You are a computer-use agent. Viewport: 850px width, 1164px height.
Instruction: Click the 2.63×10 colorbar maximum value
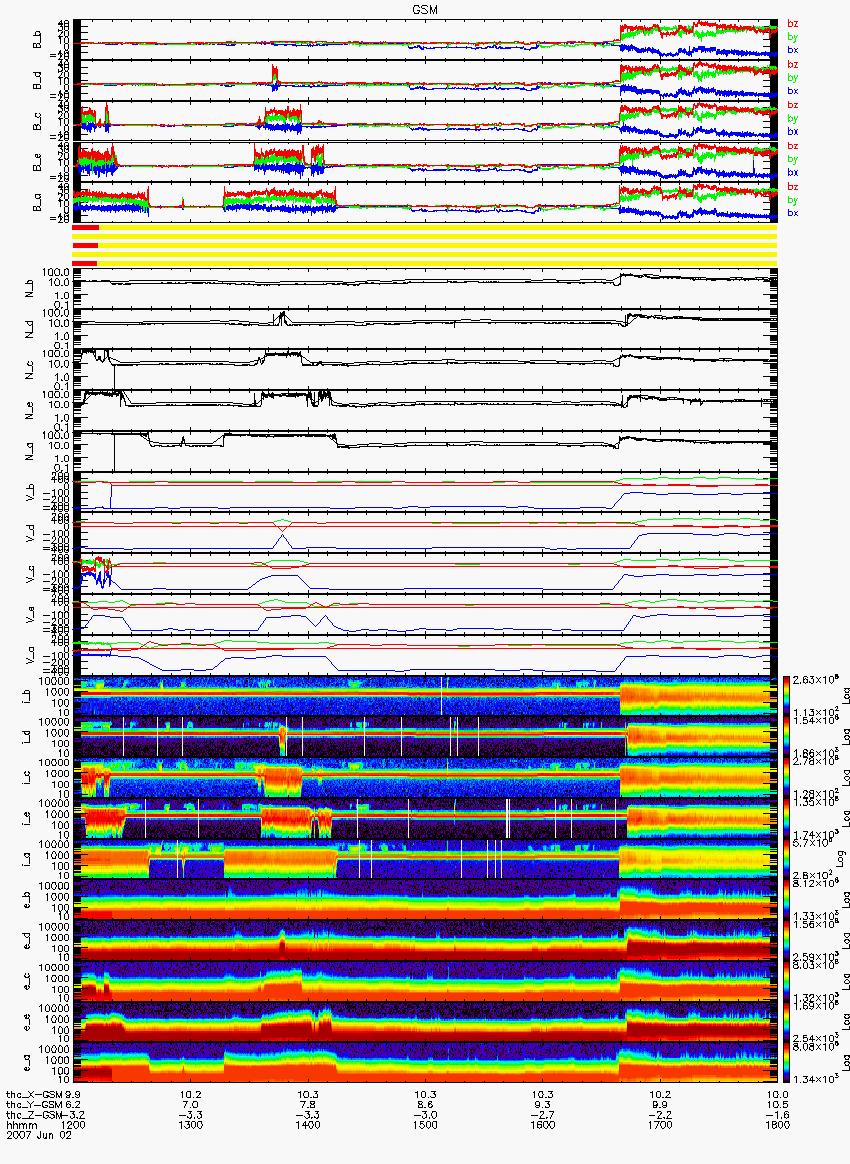tap(814, 680)
